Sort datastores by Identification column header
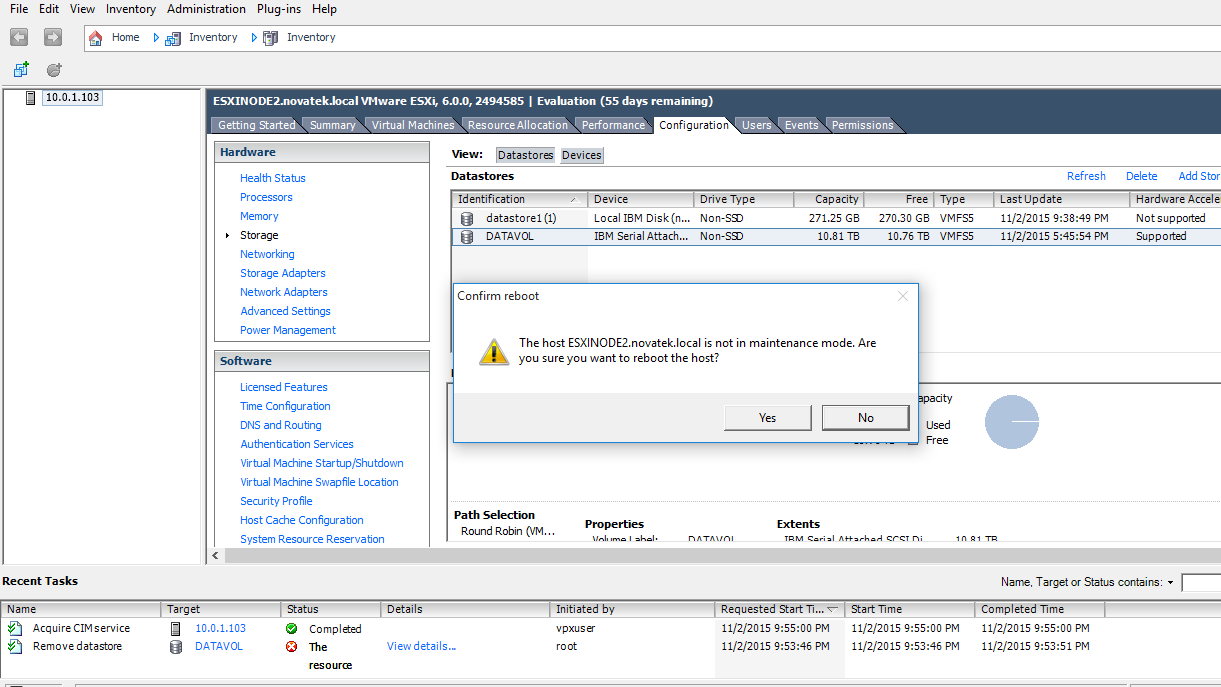 coord(519,199)
